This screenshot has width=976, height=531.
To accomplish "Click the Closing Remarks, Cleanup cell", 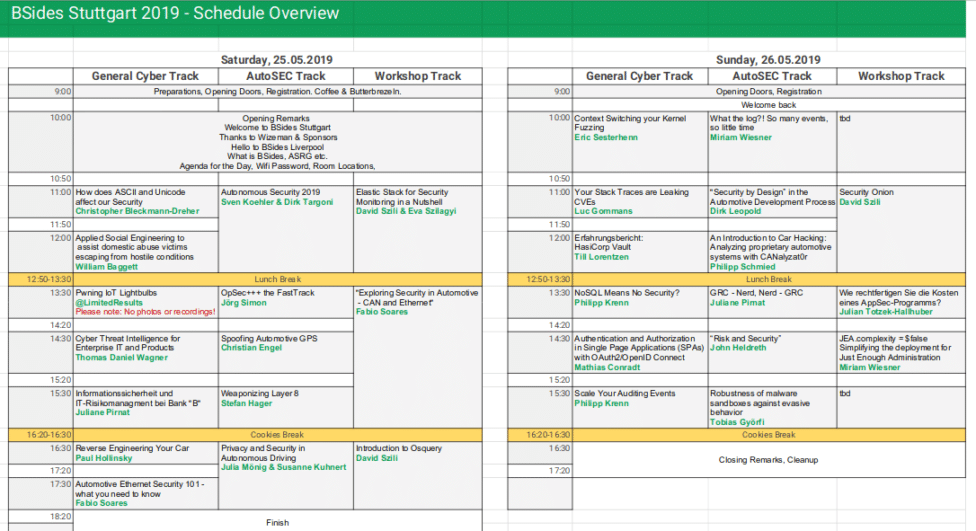I will 768,460.
